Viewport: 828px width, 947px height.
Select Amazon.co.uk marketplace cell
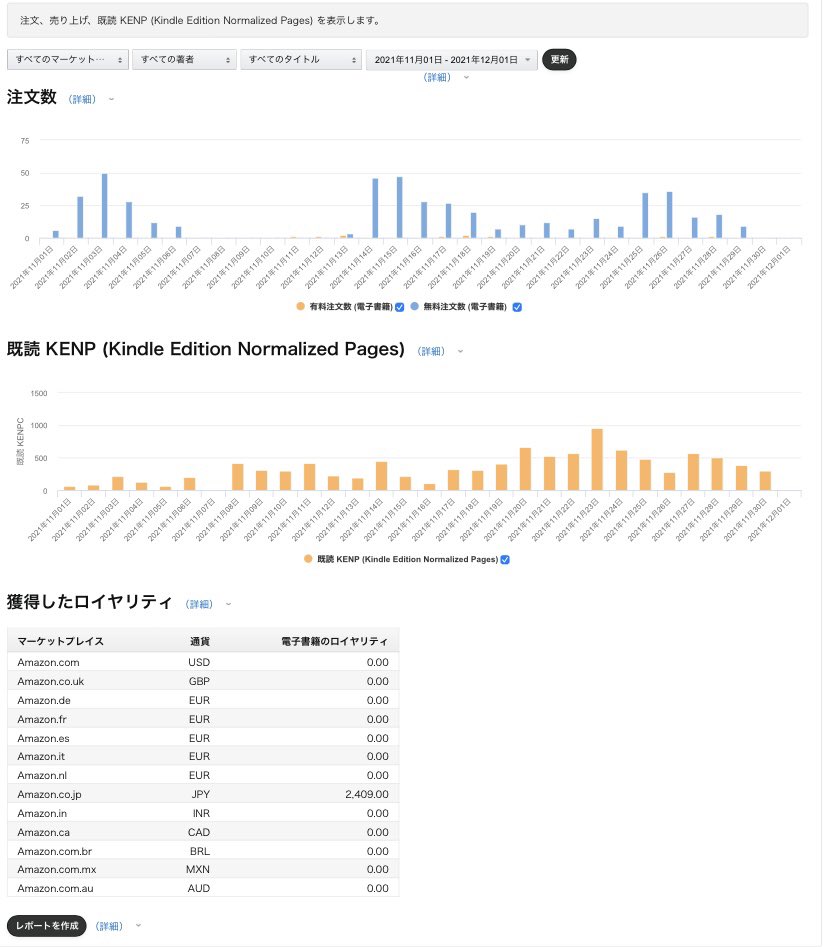(x=51, y=681)
